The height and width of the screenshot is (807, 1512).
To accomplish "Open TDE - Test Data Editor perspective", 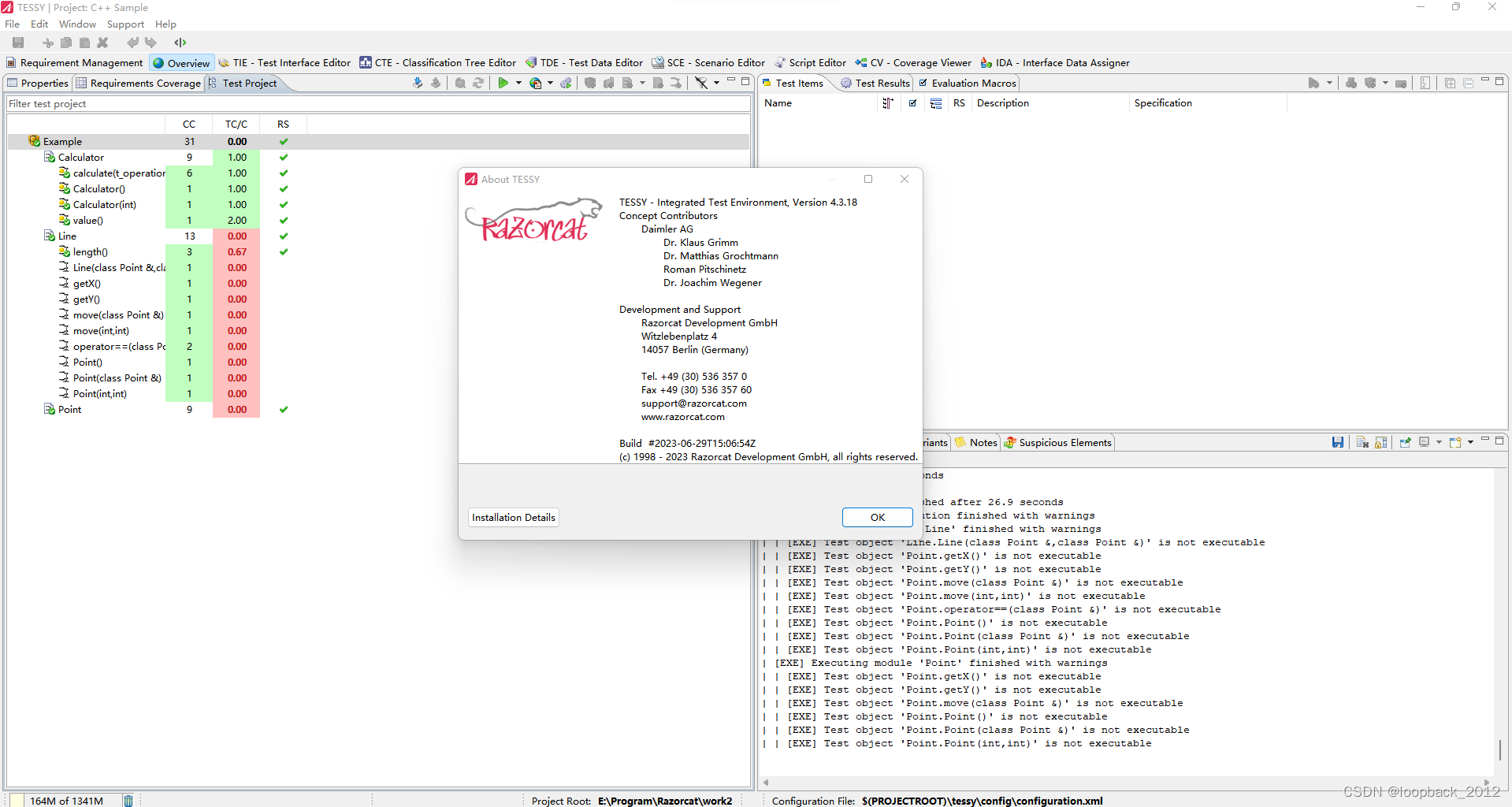I will 584,63.
